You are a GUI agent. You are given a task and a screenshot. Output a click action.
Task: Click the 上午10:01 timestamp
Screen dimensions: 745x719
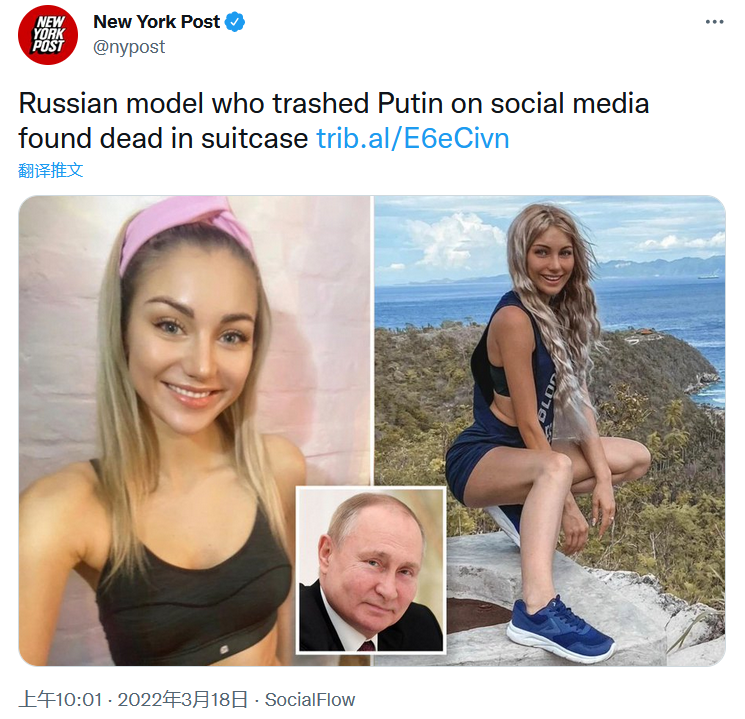60,700
